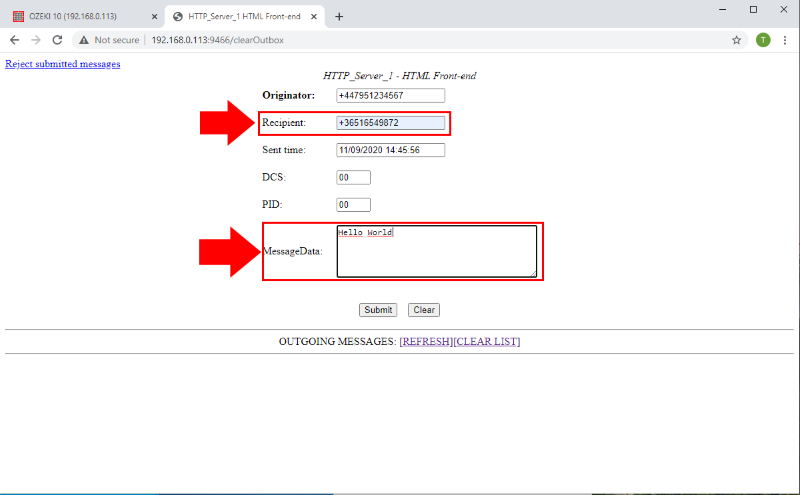Focus the Originator input field

click(x=390, y=95)
